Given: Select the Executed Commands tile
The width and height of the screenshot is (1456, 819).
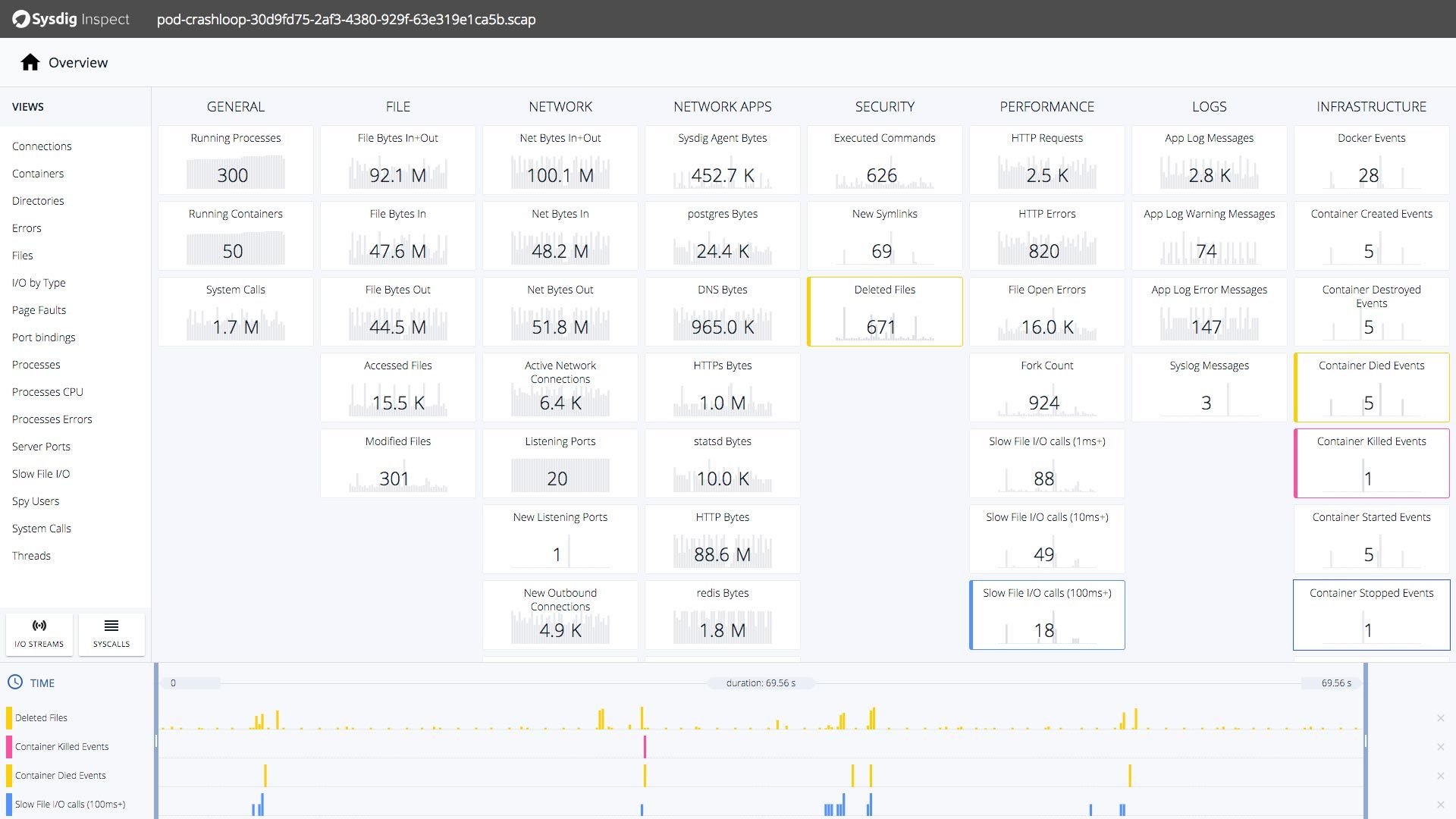Looking at the screenshot, I should (x=884, y=160).
